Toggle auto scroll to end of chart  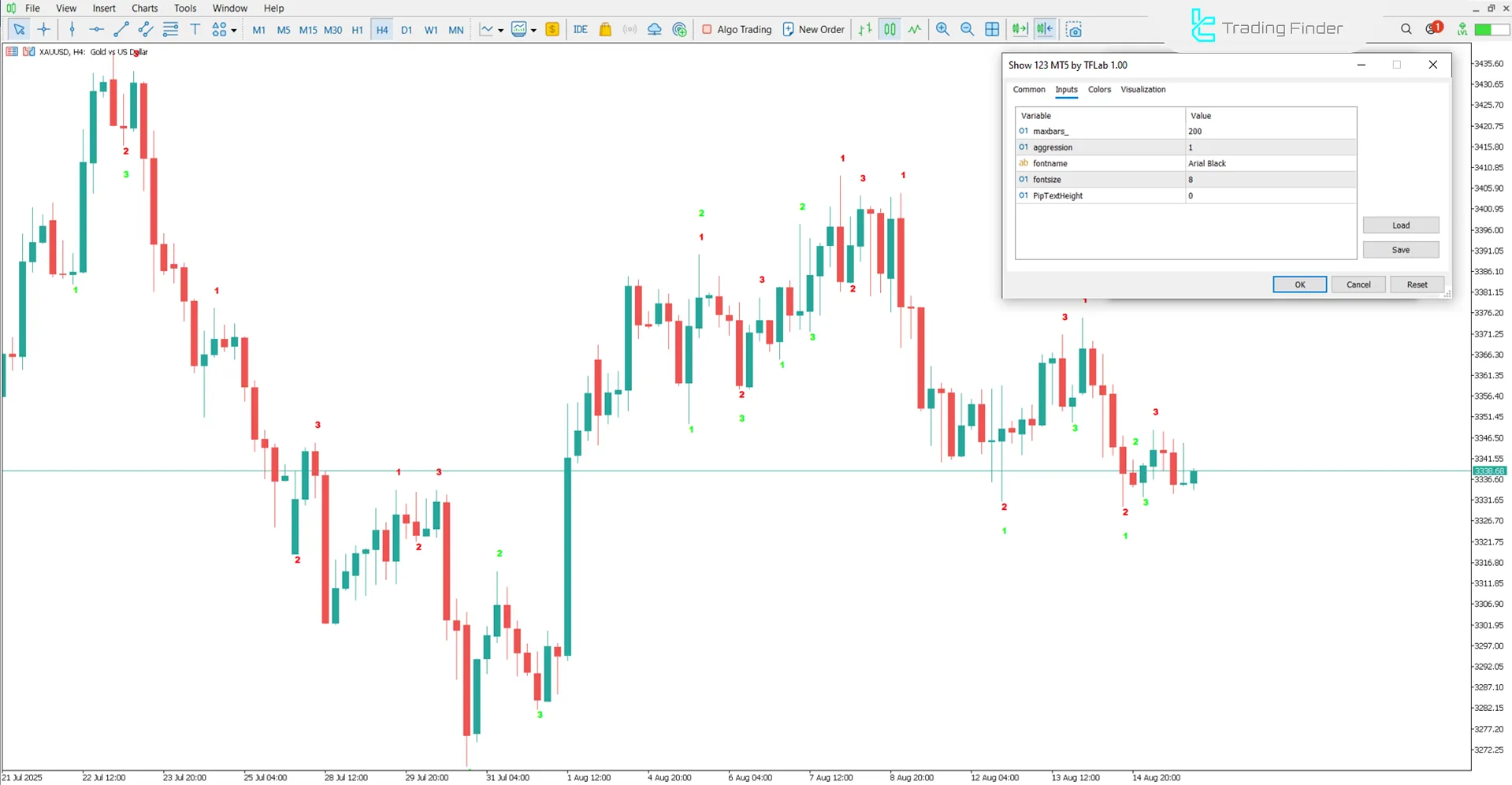click(x=1020, y=29)
